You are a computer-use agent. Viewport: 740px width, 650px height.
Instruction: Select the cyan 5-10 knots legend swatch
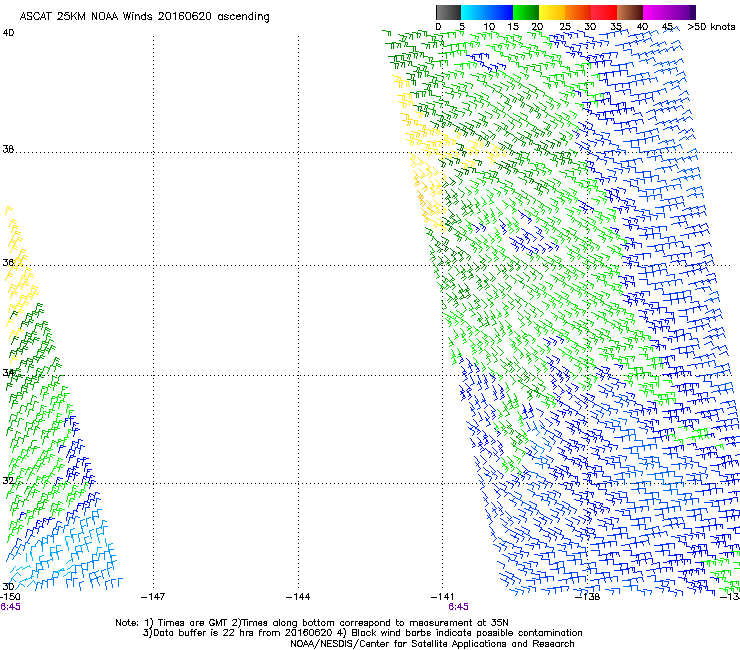click(x=474, y=12)
